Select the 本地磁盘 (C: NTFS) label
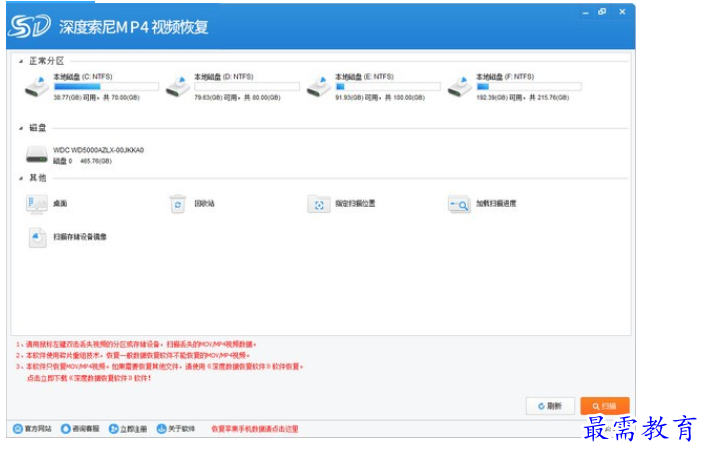 point(83,77)
